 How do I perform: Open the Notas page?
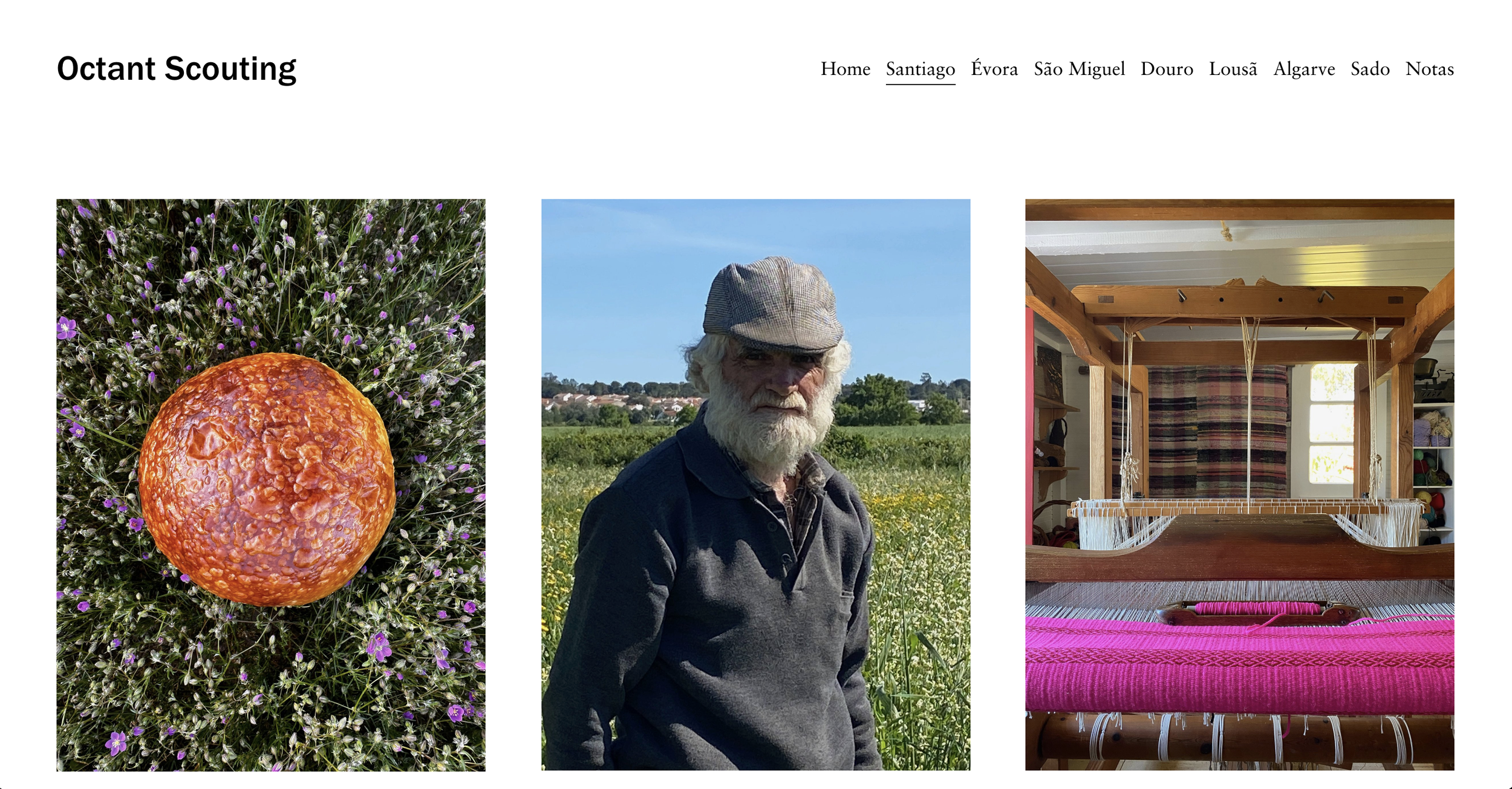point(1429,69)
